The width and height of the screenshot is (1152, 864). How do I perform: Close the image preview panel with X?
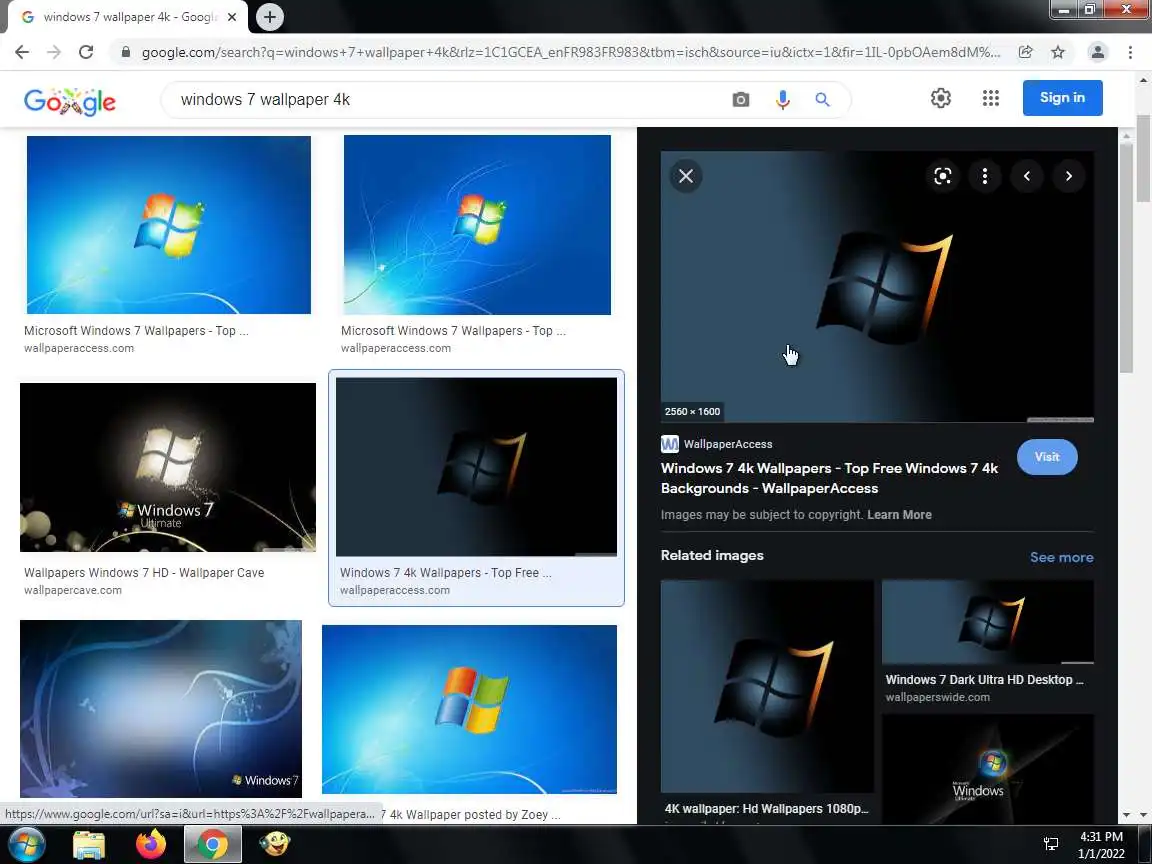coord(685,176)
